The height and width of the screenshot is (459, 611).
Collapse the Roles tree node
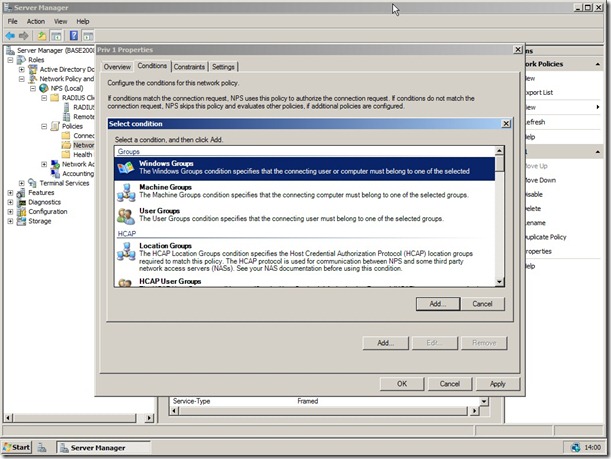[11, 60]
